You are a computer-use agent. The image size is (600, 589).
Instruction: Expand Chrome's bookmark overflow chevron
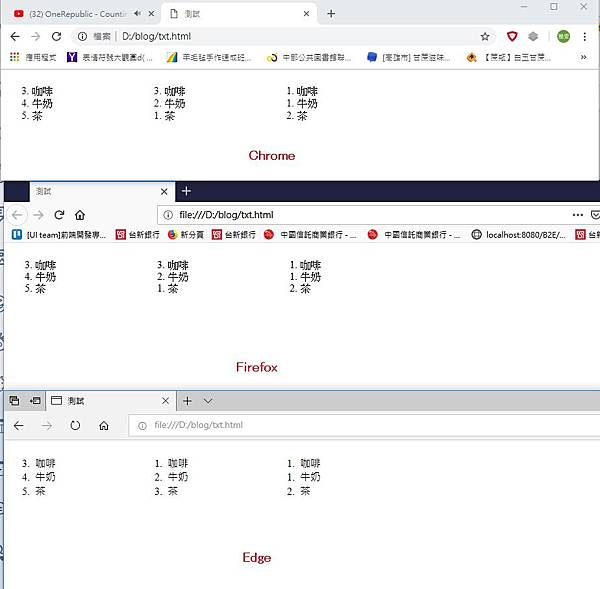584,57
